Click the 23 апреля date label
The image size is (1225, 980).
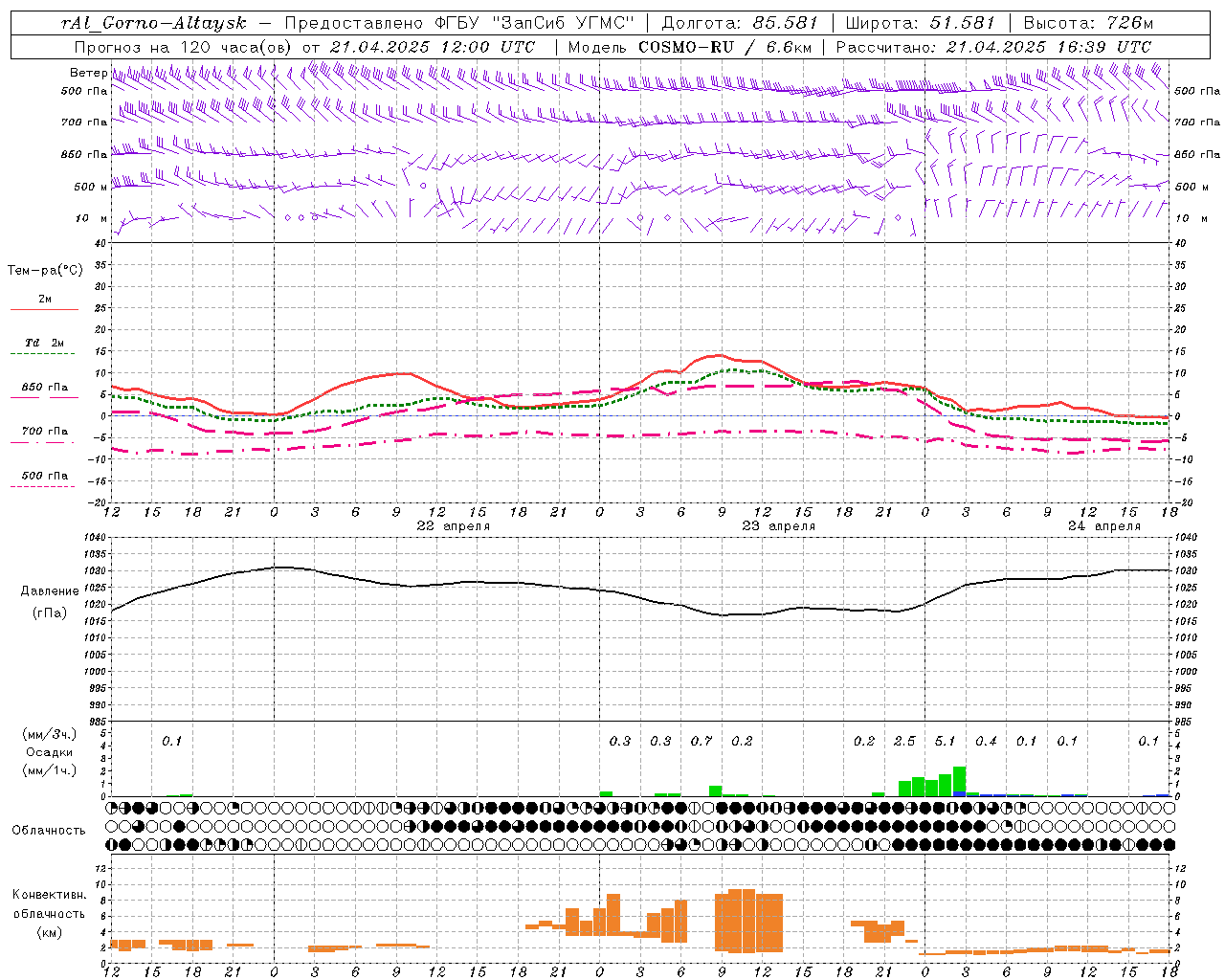[779, 526]
